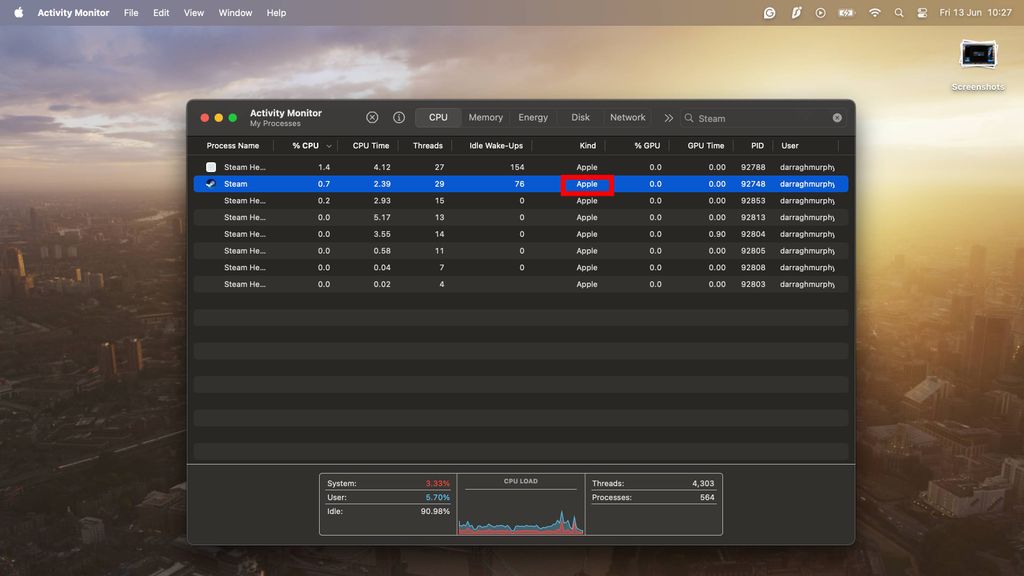Open process info with the (i) icon
1024x576 pixels.
398,117
